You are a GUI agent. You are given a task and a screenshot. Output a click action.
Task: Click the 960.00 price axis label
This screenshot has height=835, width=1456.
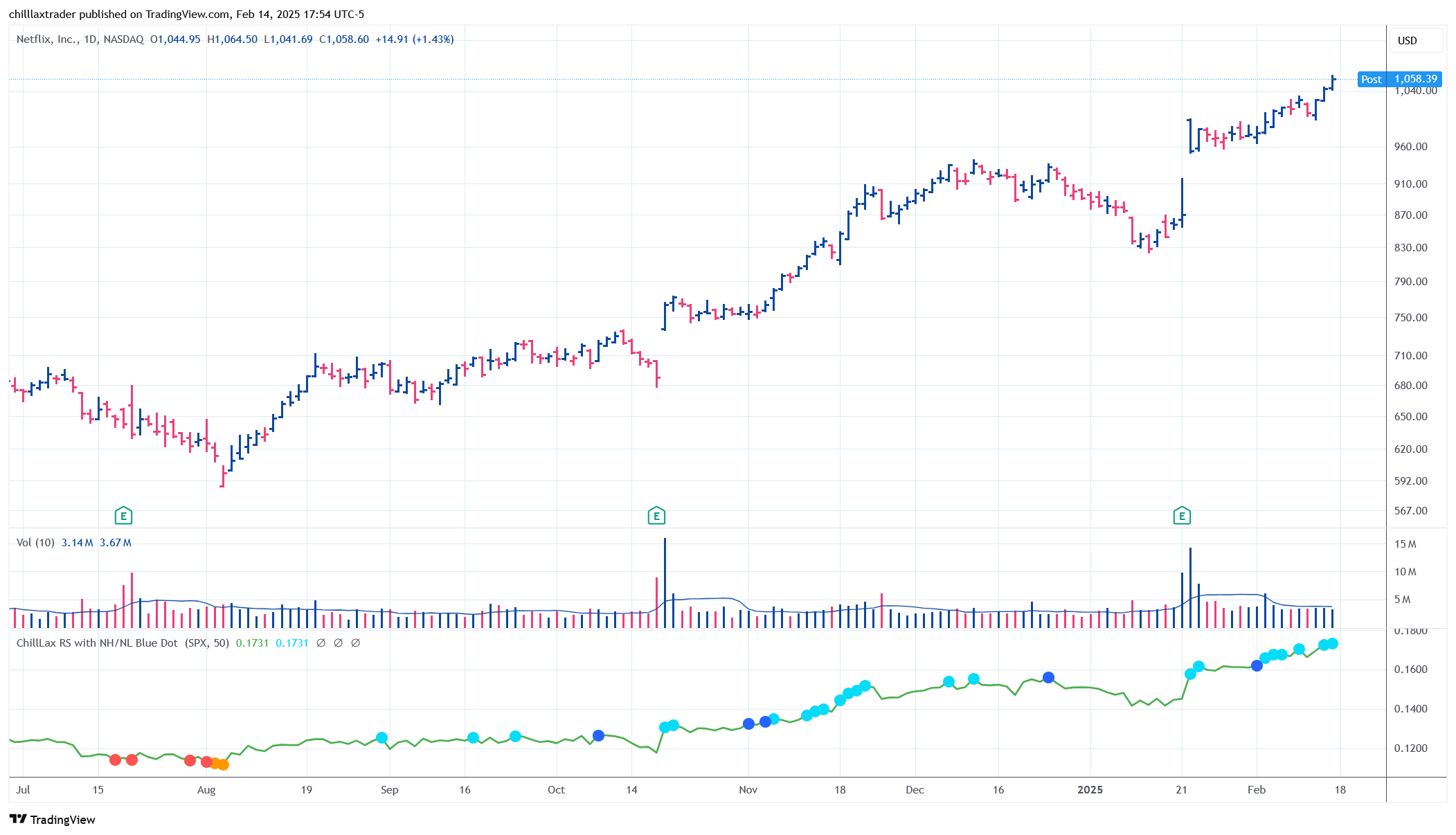click(1411, 147)
